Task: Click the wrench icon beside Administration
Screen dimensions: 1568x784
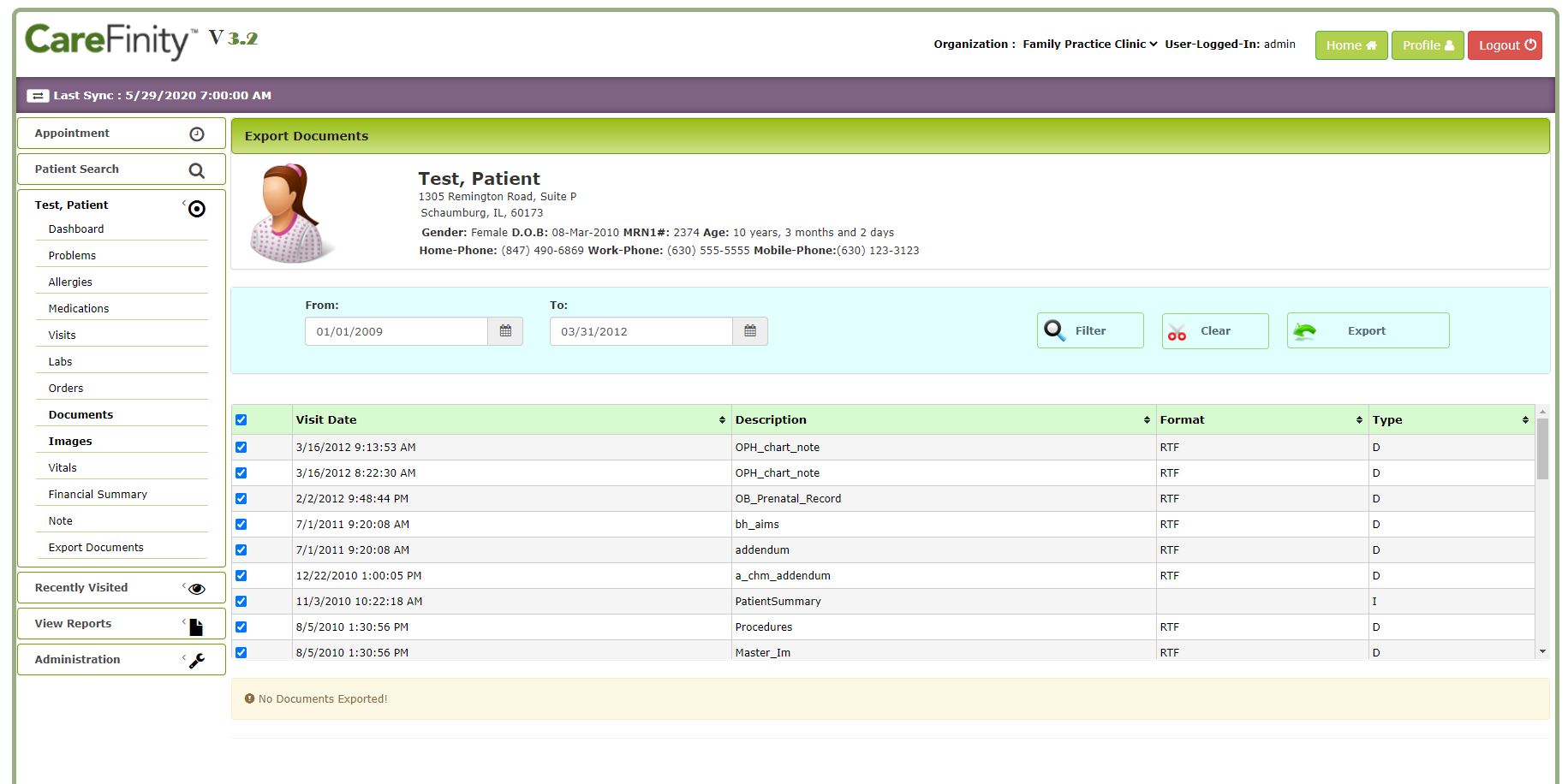Action: pos(197,661)
